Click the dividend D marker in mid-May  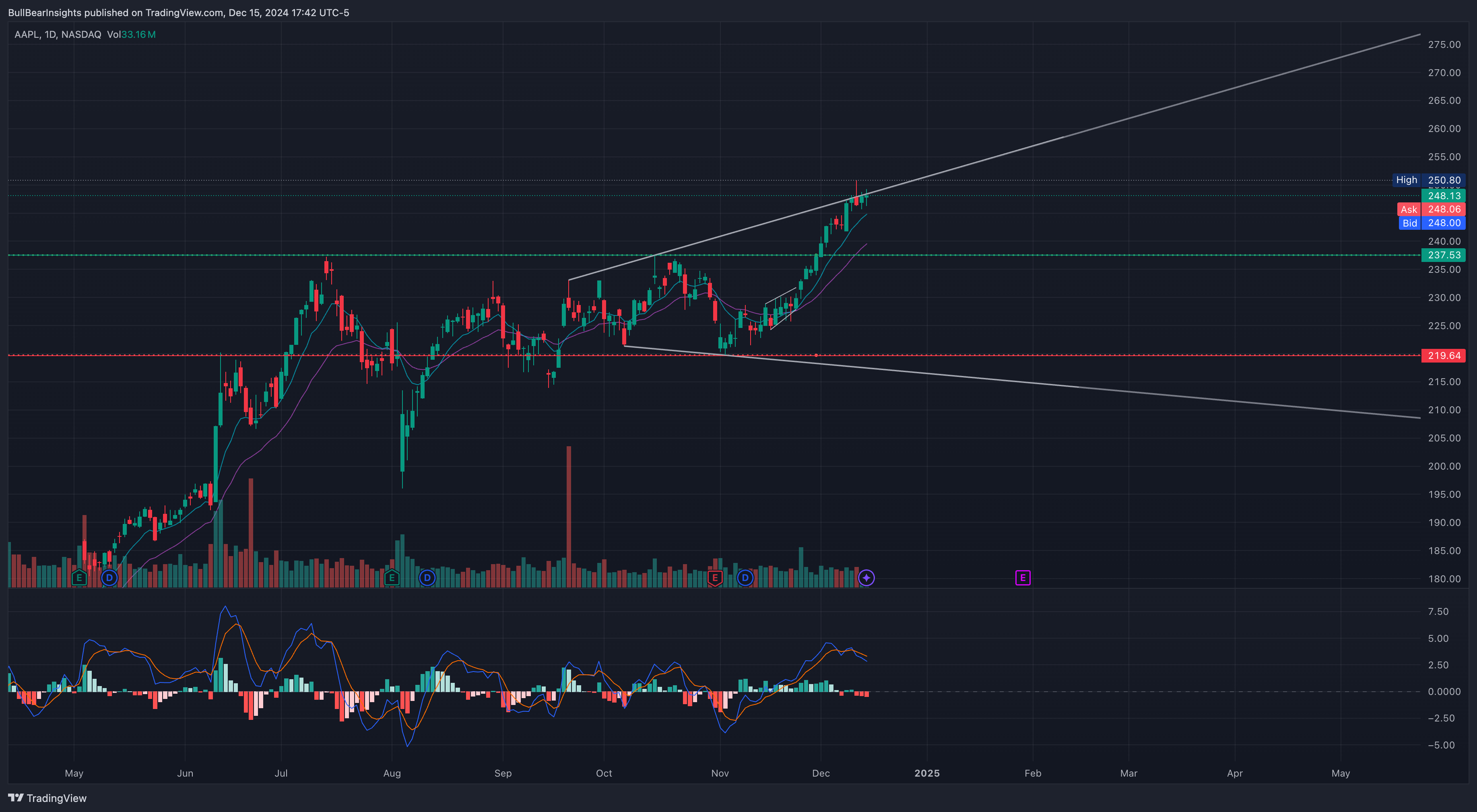[x=109, y=577]
